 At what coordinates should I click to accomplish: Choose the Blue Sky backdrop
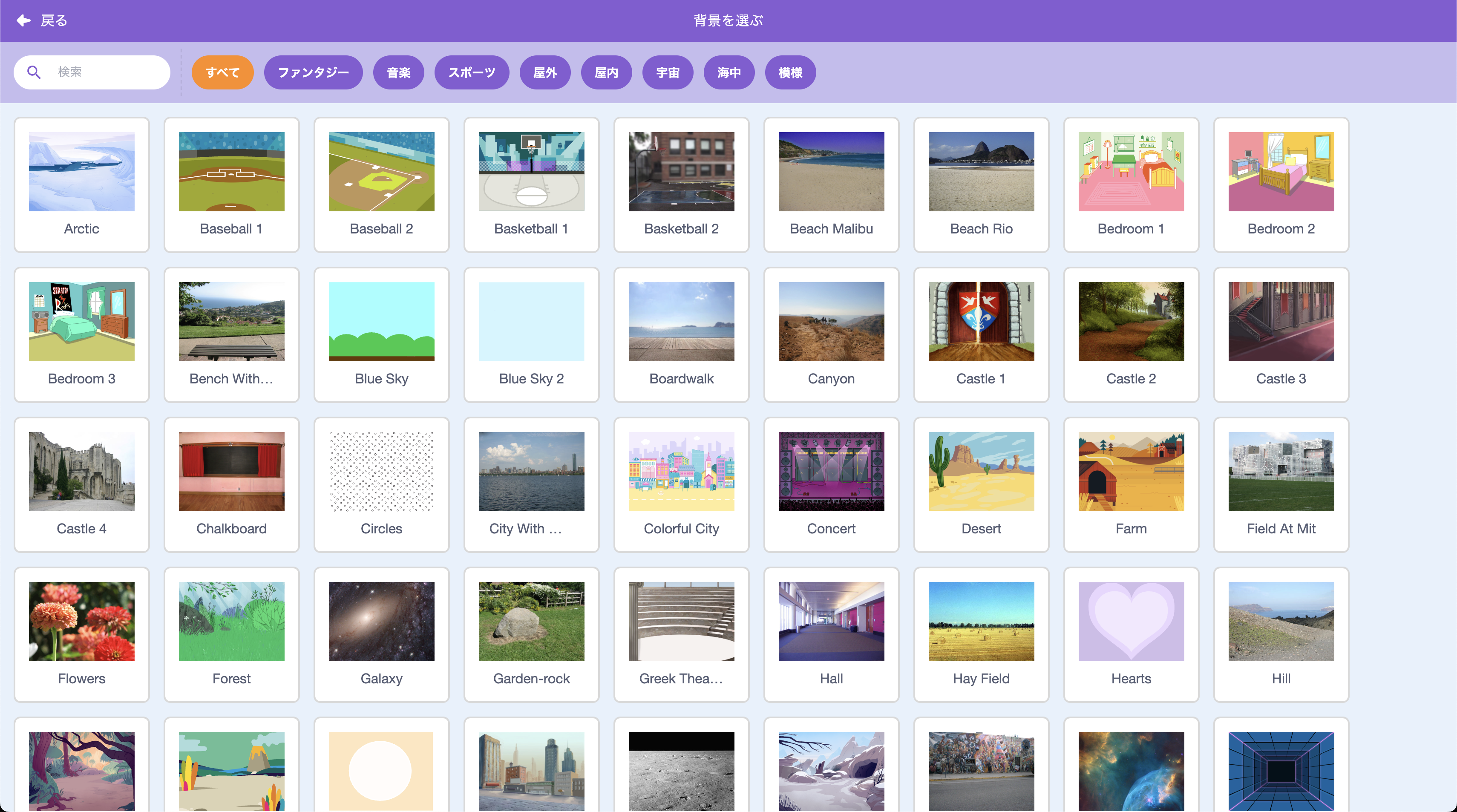[381, 321]
